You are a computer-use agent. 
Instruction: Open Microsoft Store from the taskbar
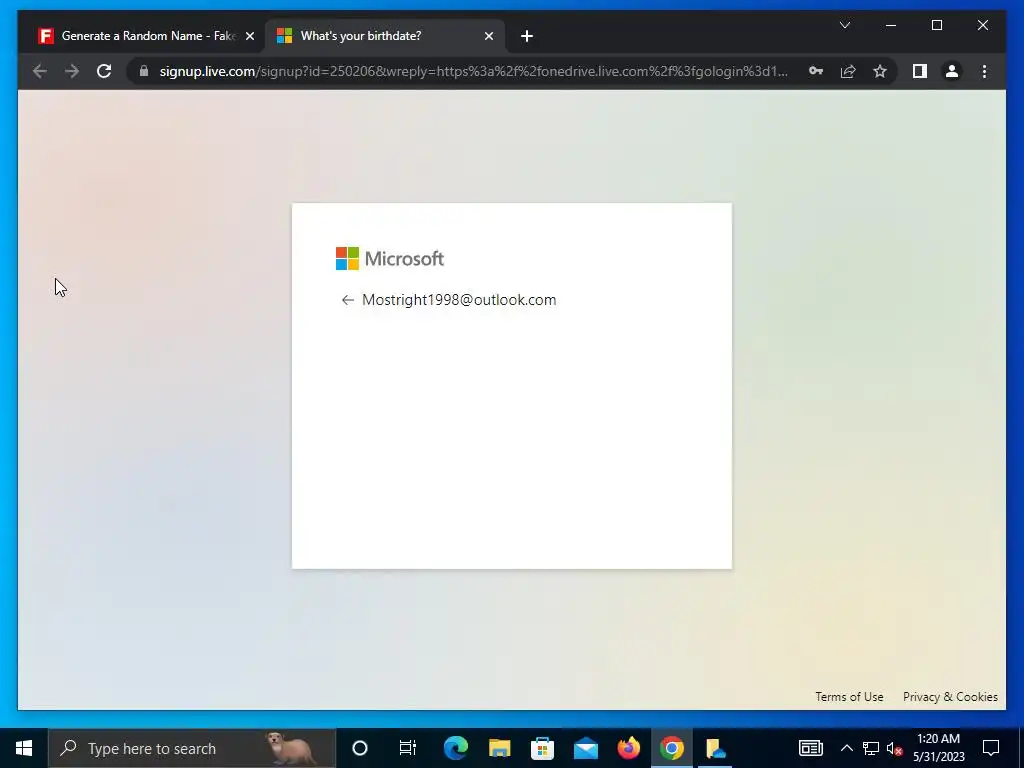click(543, 748)
